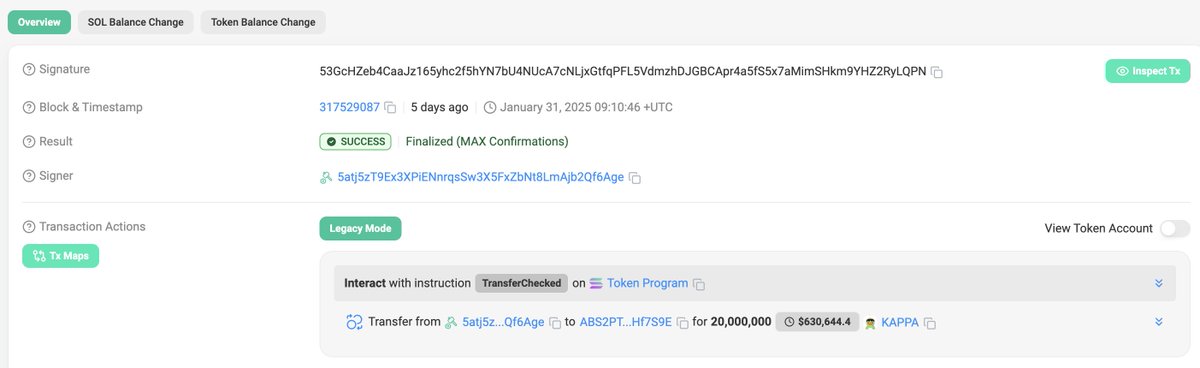Screen dimensions: 1200x368
Task: Enable Legacy Mode button
Action: coord(360,229)
